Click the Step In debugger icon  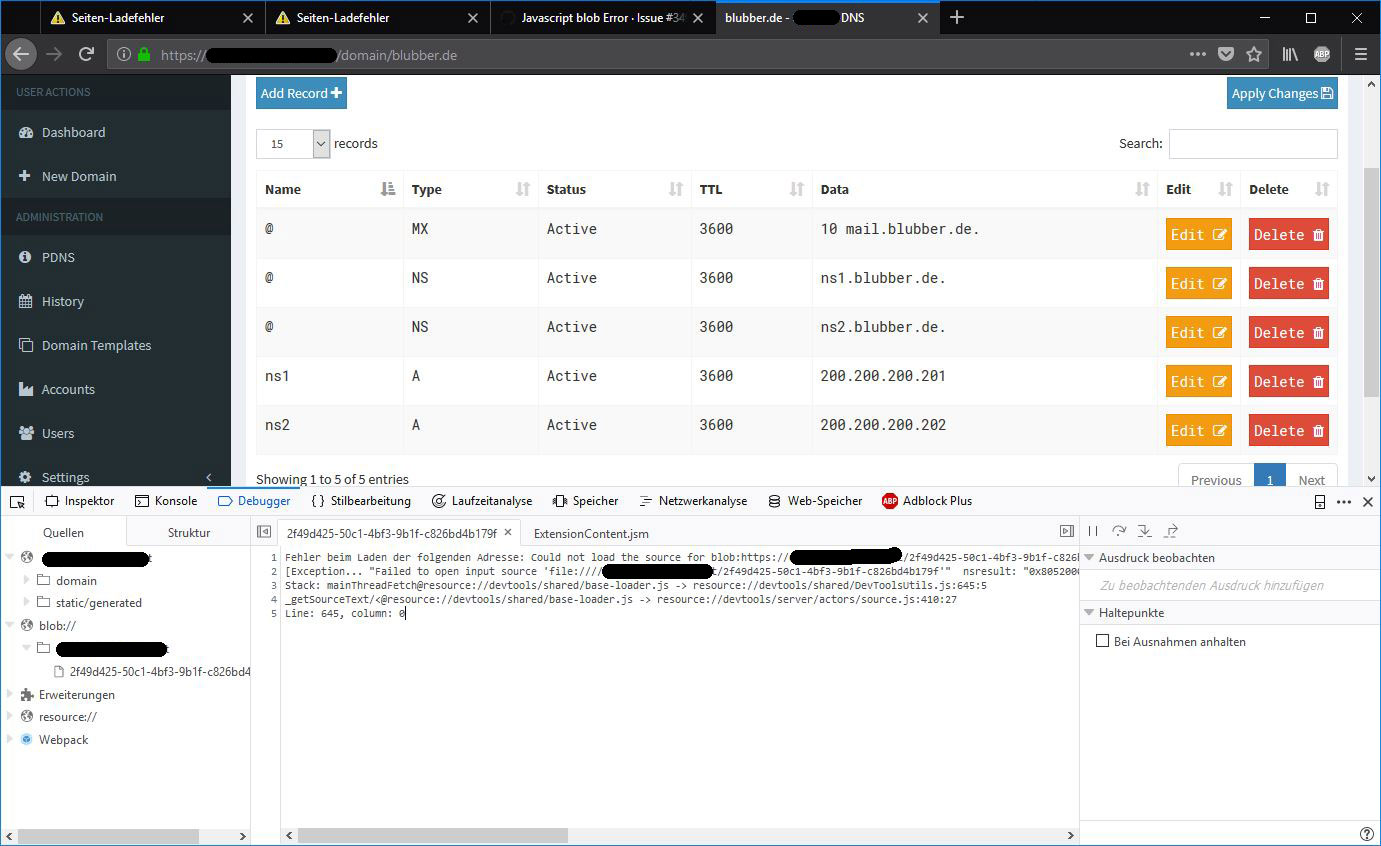coord(1144,531)
